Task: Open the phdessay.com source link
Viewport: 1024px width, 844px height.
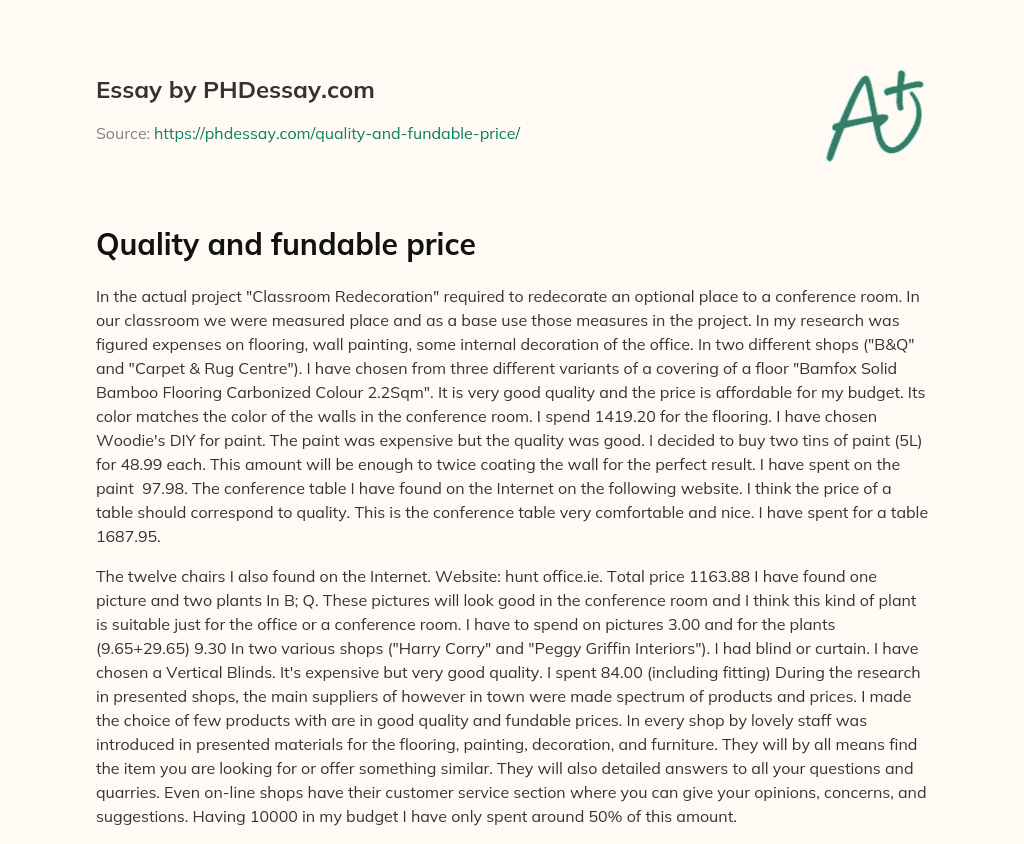Action: coord(336,133)
